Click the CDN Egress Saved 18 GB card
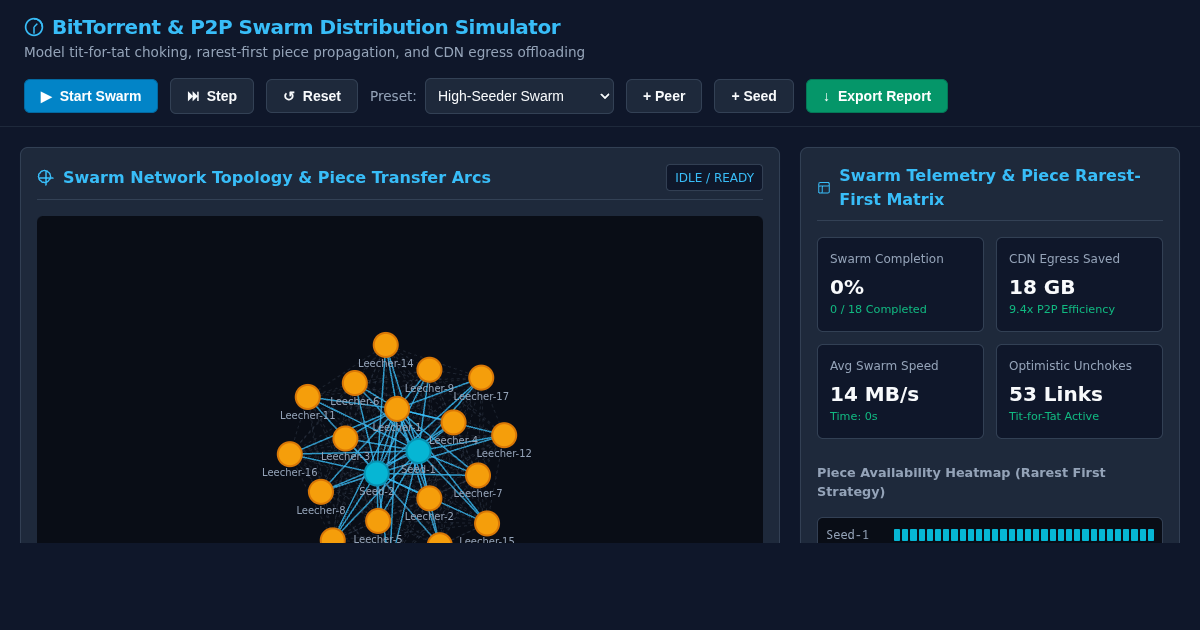Screen dimensions: 1200x630 click(1079, 284)
